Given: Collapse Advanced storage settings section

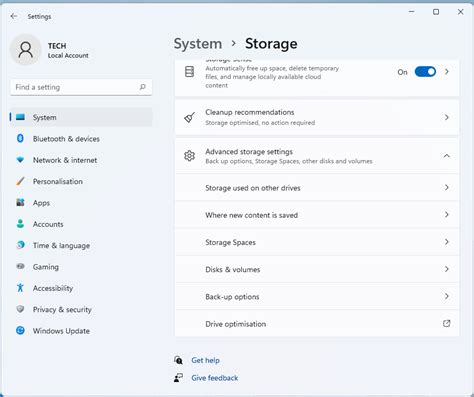Looking at the screenshot, I should tap(447, 156).
